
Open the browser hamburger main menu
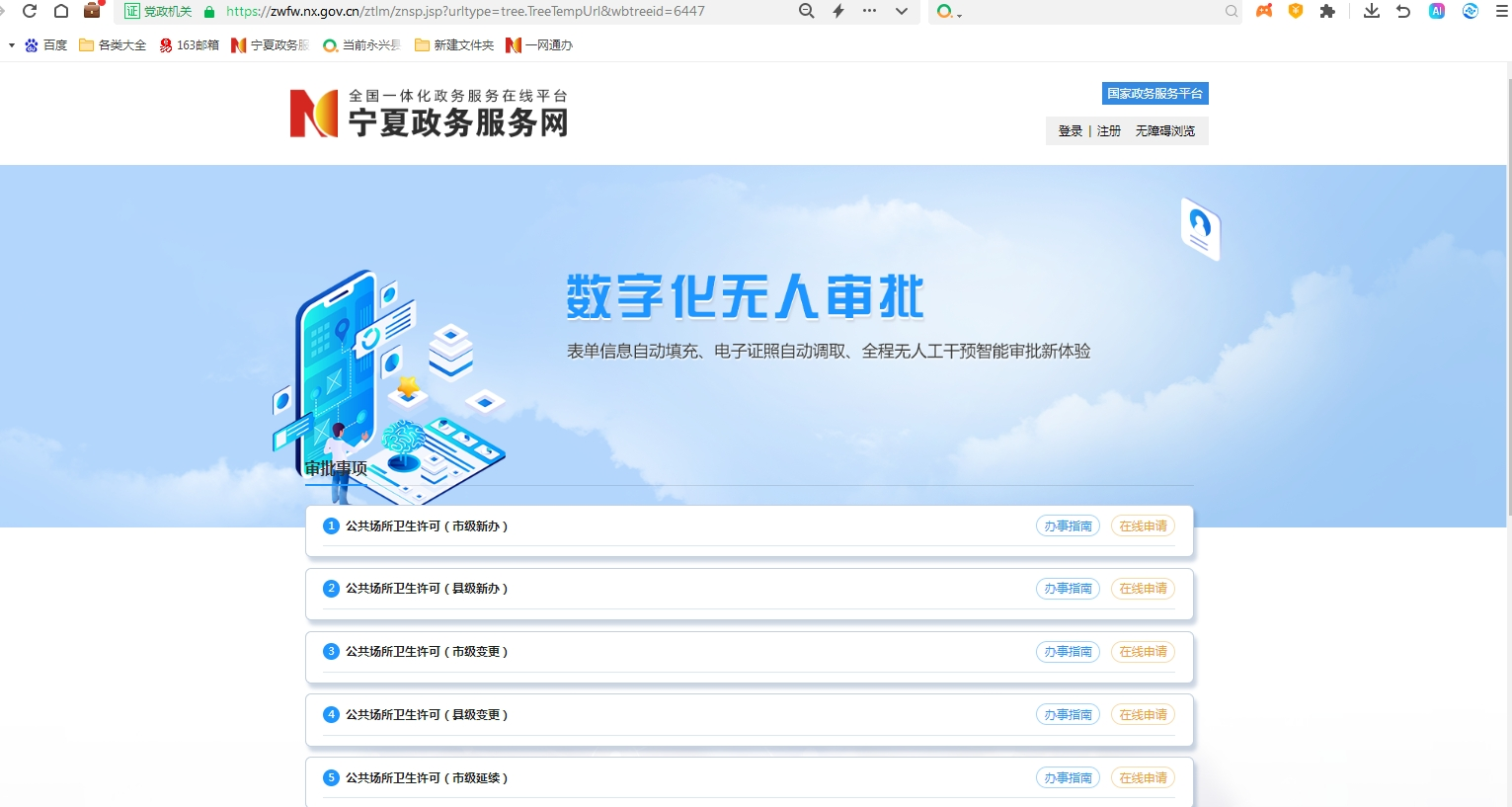coord(1501,11)
